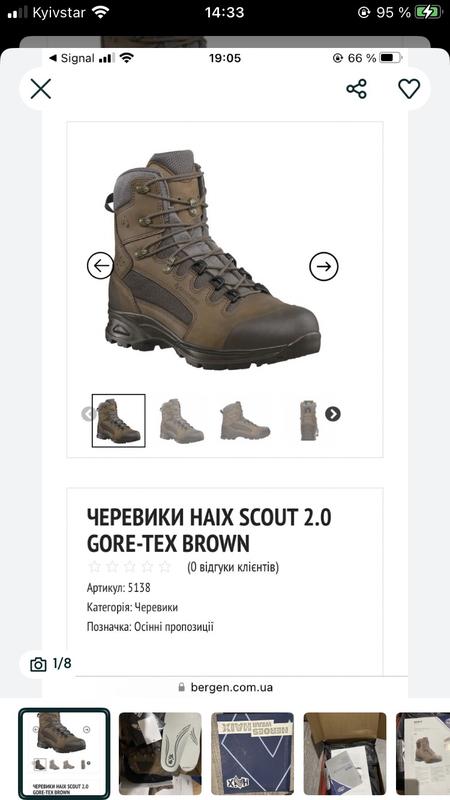Tap the main HAIX Scout boot image

coord(213,259)
